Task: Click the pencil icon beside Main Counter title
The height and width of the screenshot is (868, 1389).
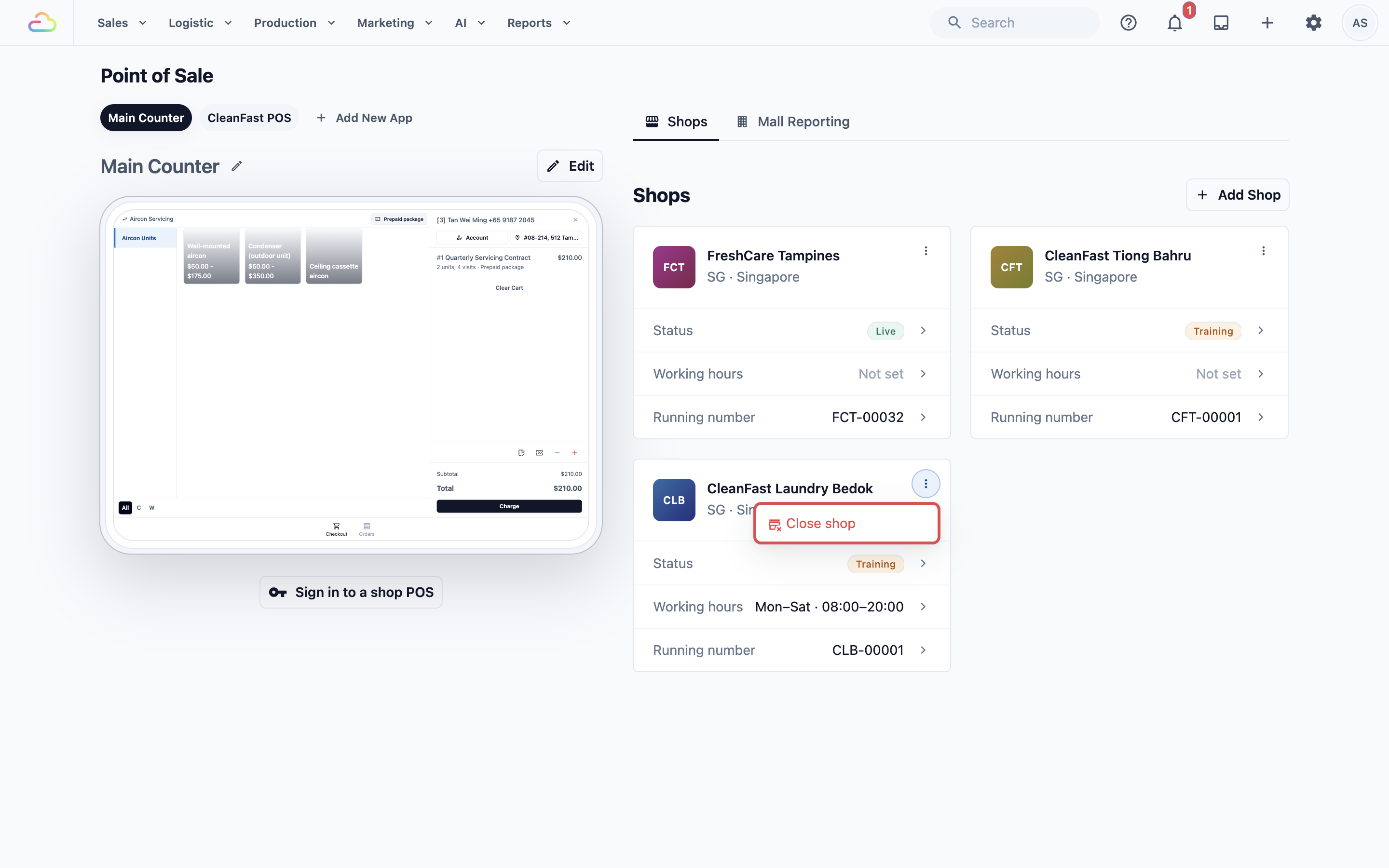Action: point(236,166)
